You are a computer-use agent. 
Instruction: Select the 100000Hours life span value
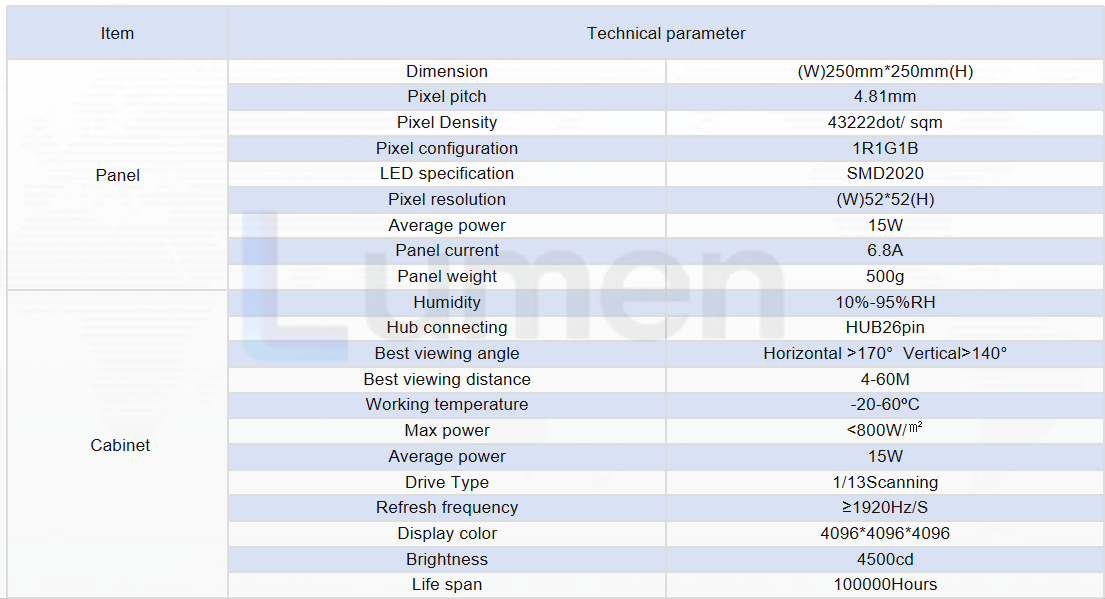pos(885,584)
